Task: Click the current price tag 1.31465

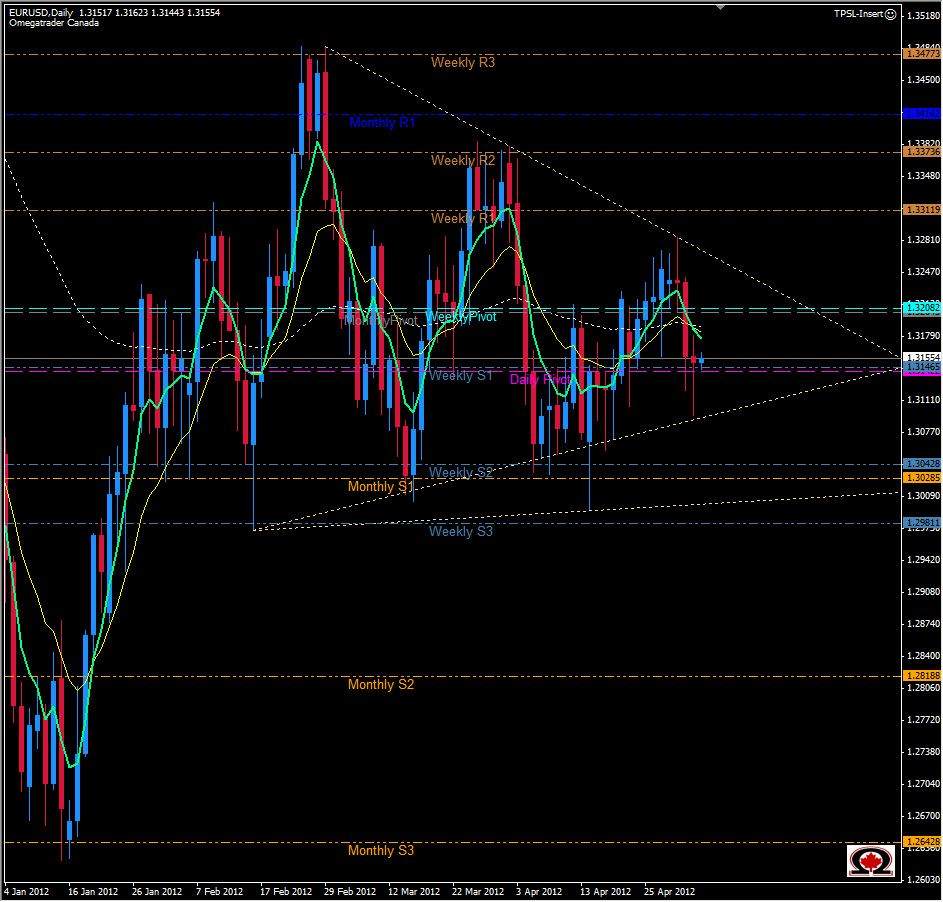Action: coord(921,367)
